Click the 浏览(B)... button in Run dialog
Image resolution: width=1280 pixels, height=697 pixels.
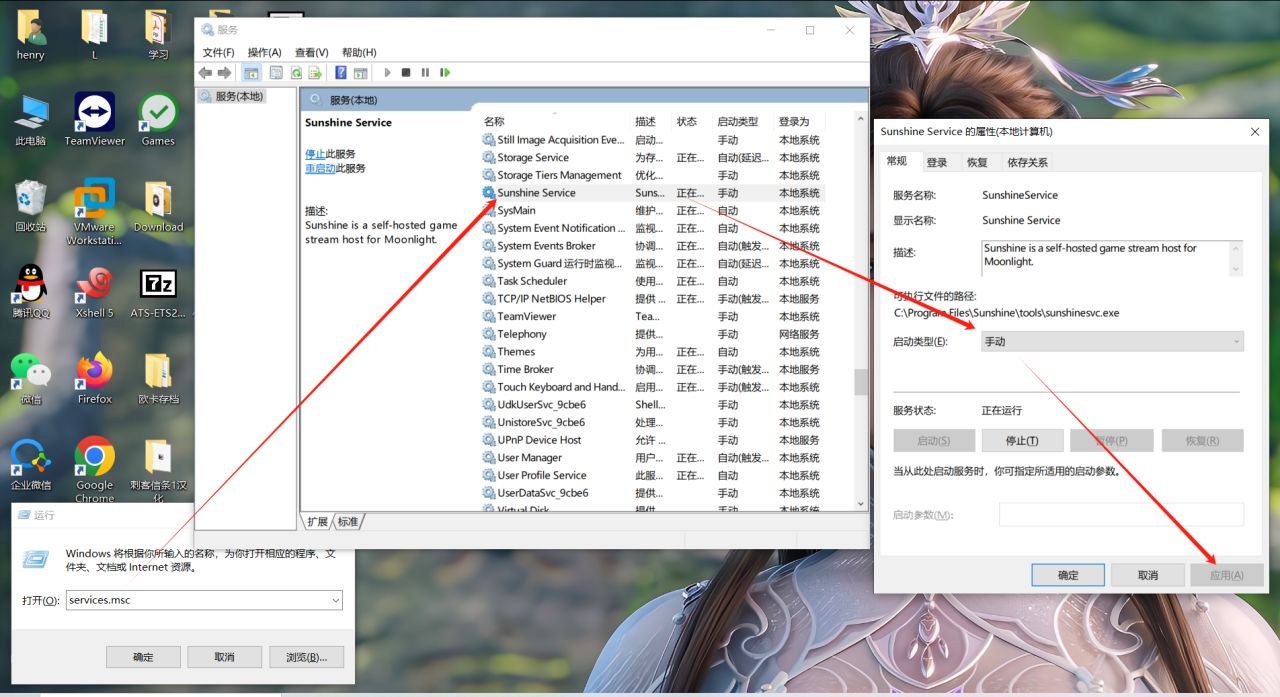pyautogui.click(x=306, y=657)
